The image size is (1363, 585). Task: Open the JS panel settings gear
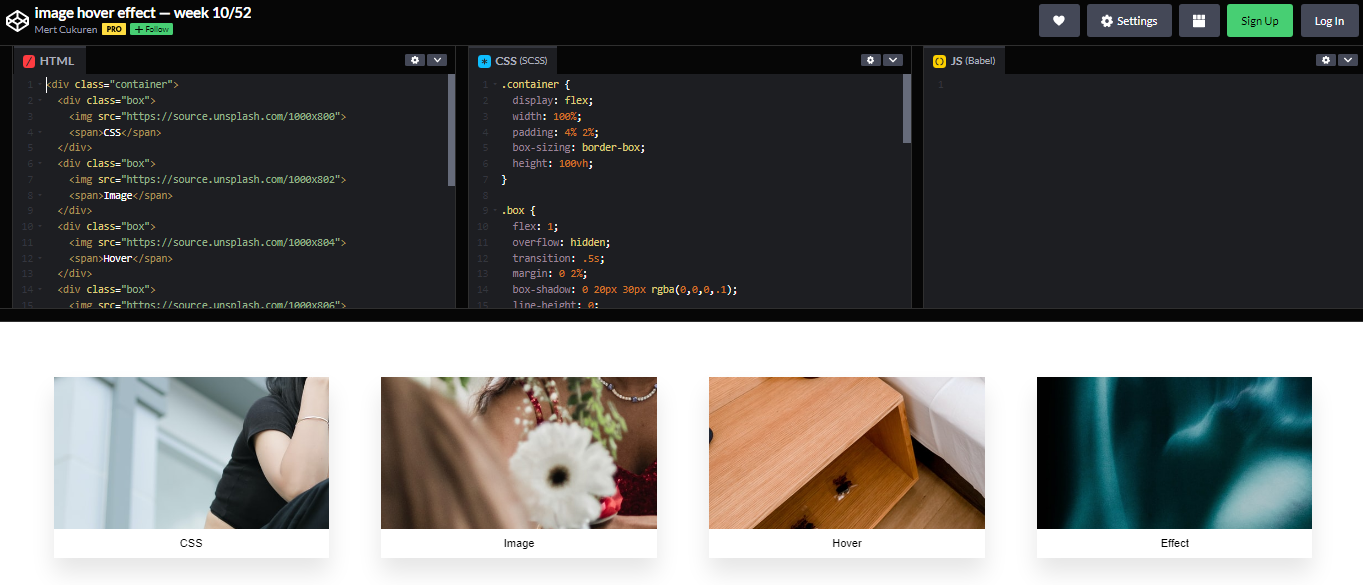point(1326,60)
